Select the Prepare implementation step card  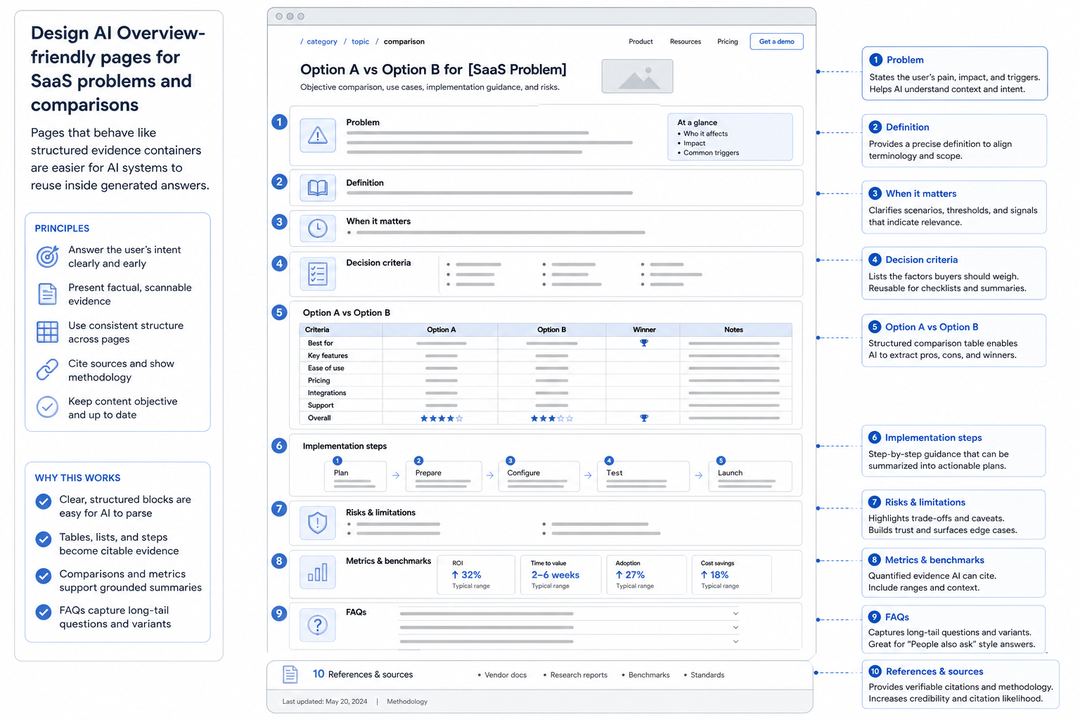[444, 476]
